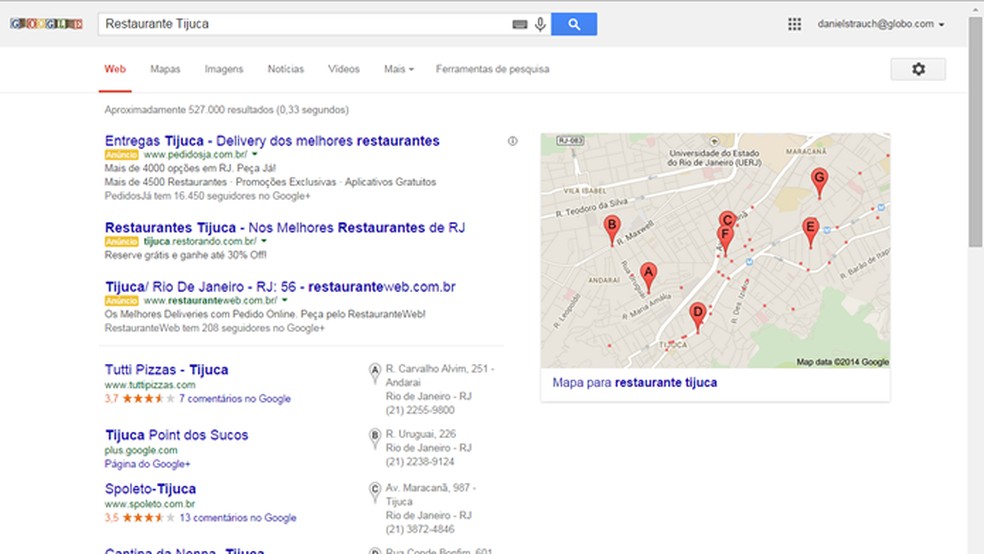984x554 pixels.
Task: Click the www.tuttipizzas.com URL
Action: point(150,385)
